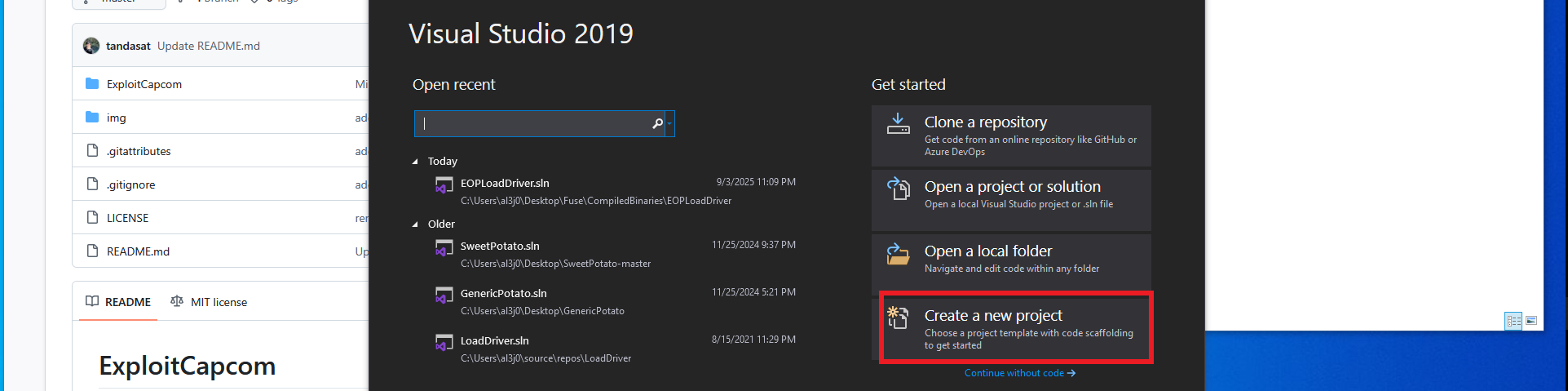Image resolution: width=1568 pixels, height=391 pixels.
Task: Switch to the details list view icon
Action: [x=1513, y=321]
